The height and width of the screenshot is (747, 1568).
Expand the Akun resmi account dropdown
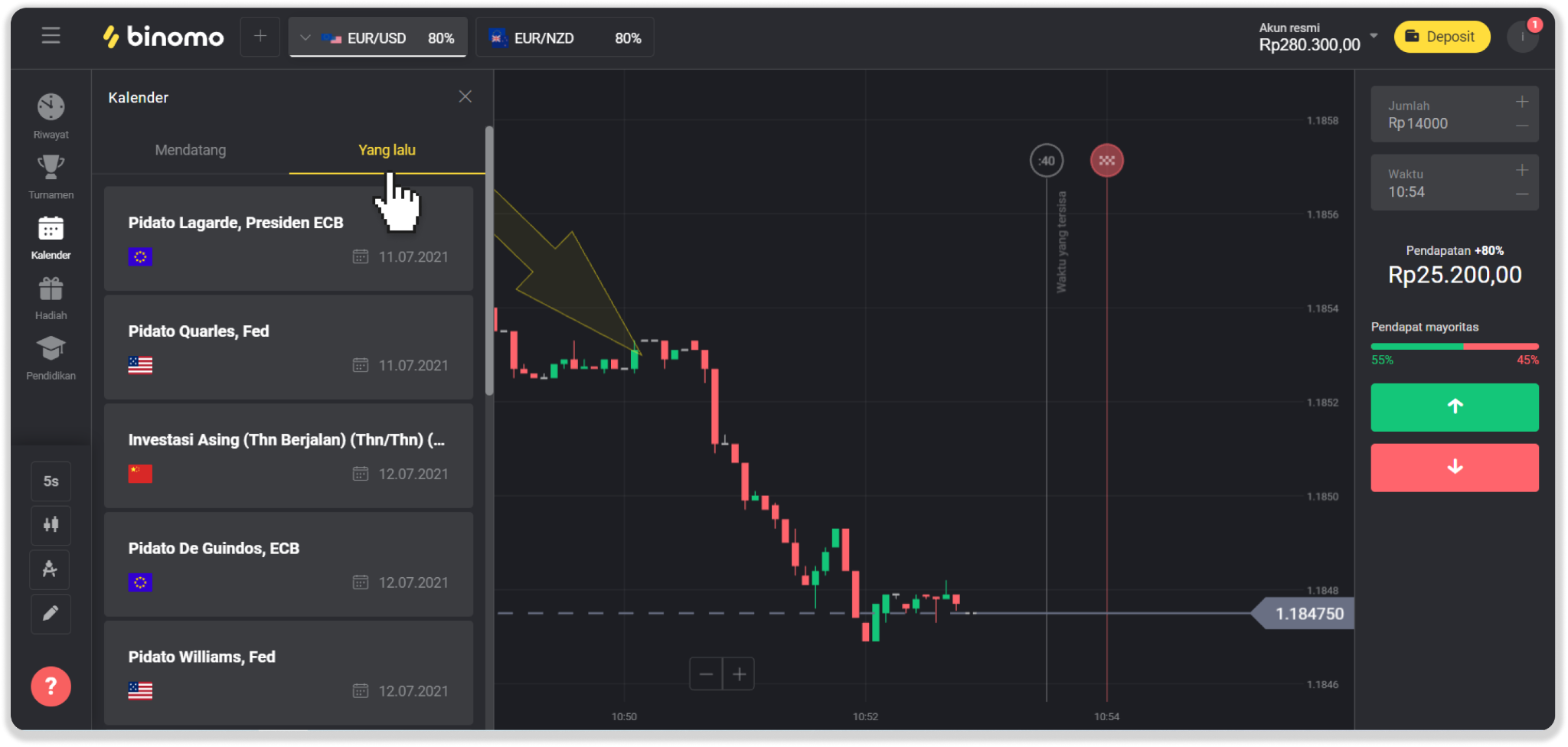(x=1374, y=36)
